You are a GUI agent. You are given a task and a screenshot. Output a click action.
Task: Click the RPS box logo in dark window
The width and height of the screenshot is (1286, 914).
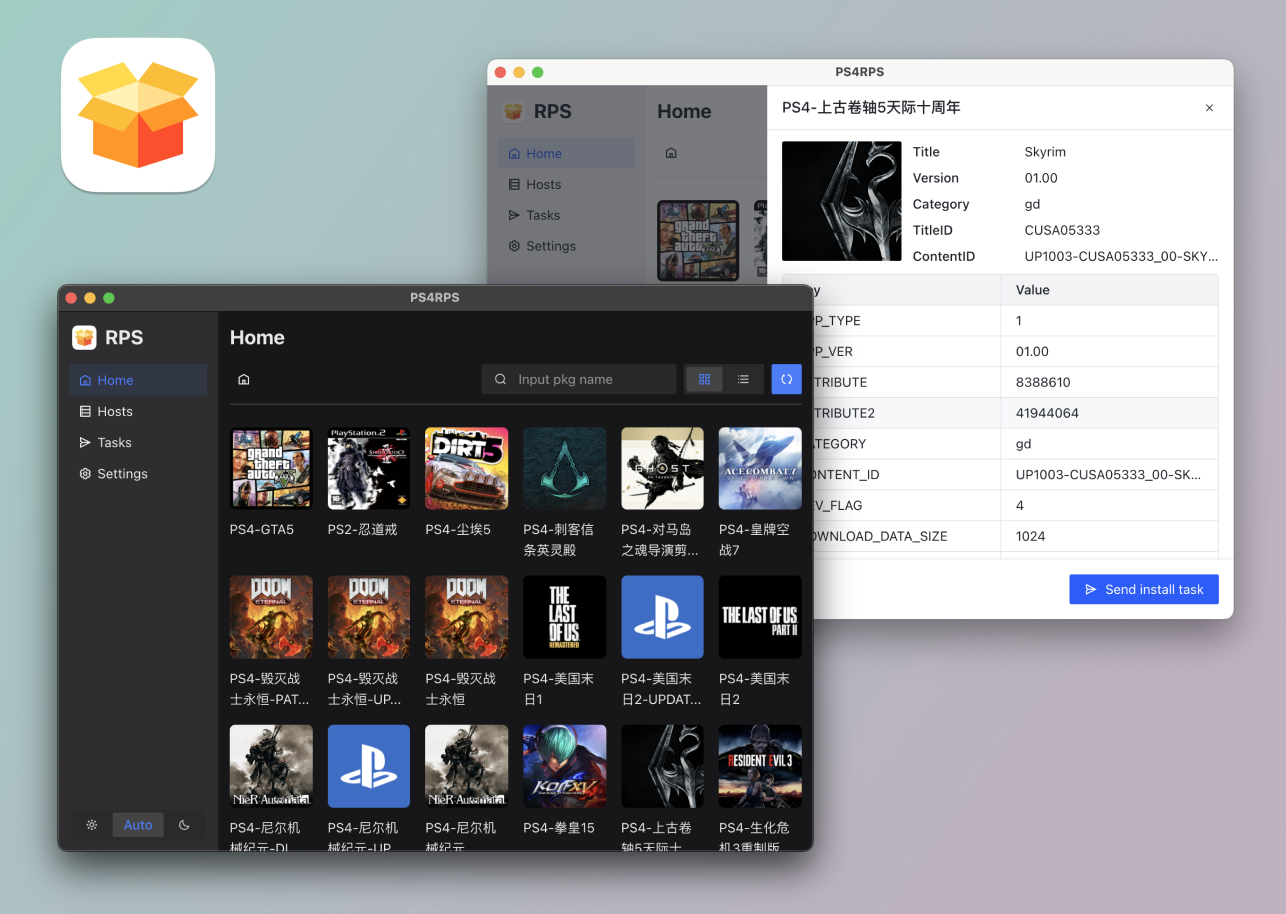click(x=84, y=338)
